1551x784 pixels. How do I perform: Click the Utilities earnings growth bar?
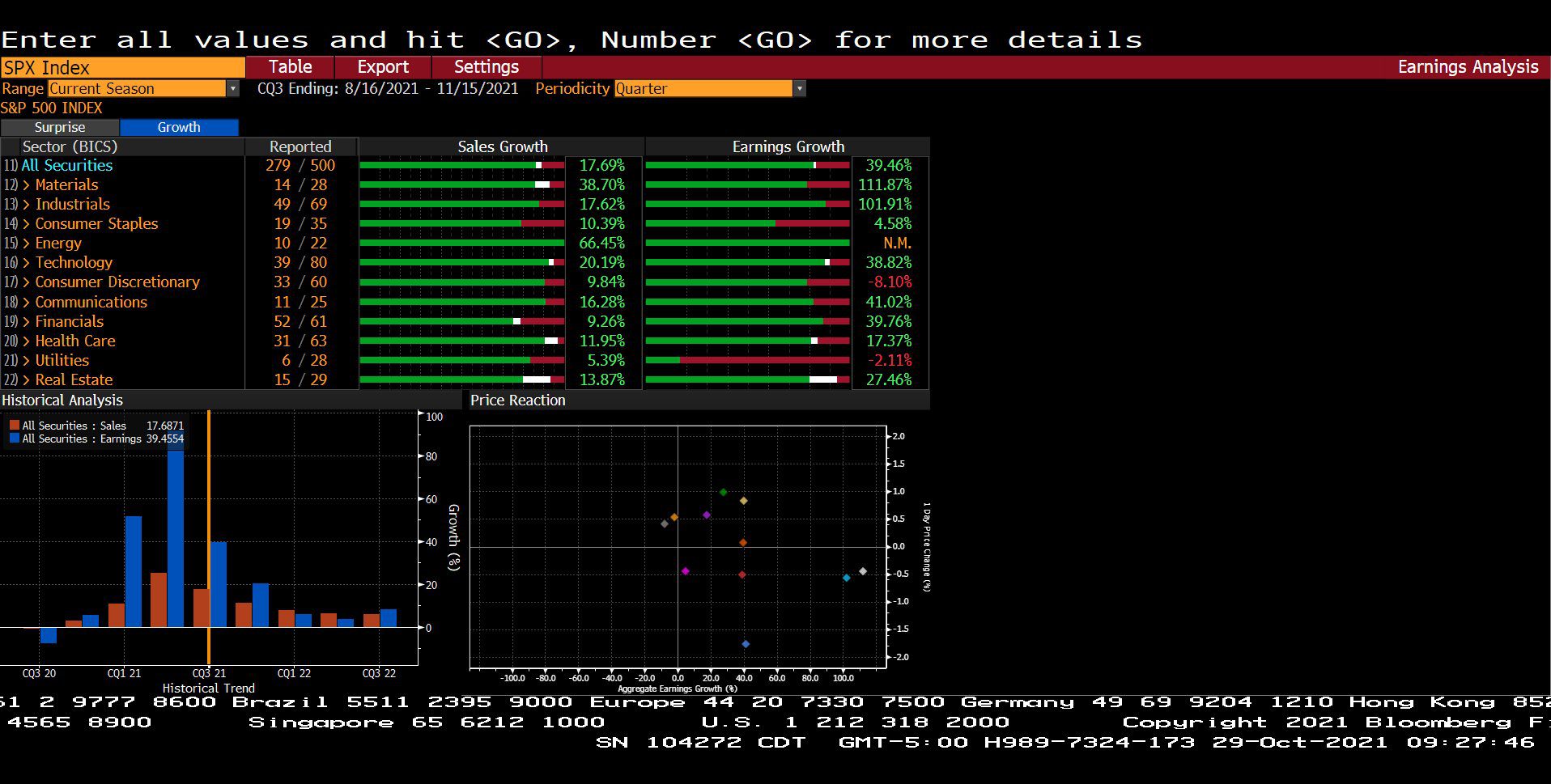pyautogui.click(x=748, y=360)
